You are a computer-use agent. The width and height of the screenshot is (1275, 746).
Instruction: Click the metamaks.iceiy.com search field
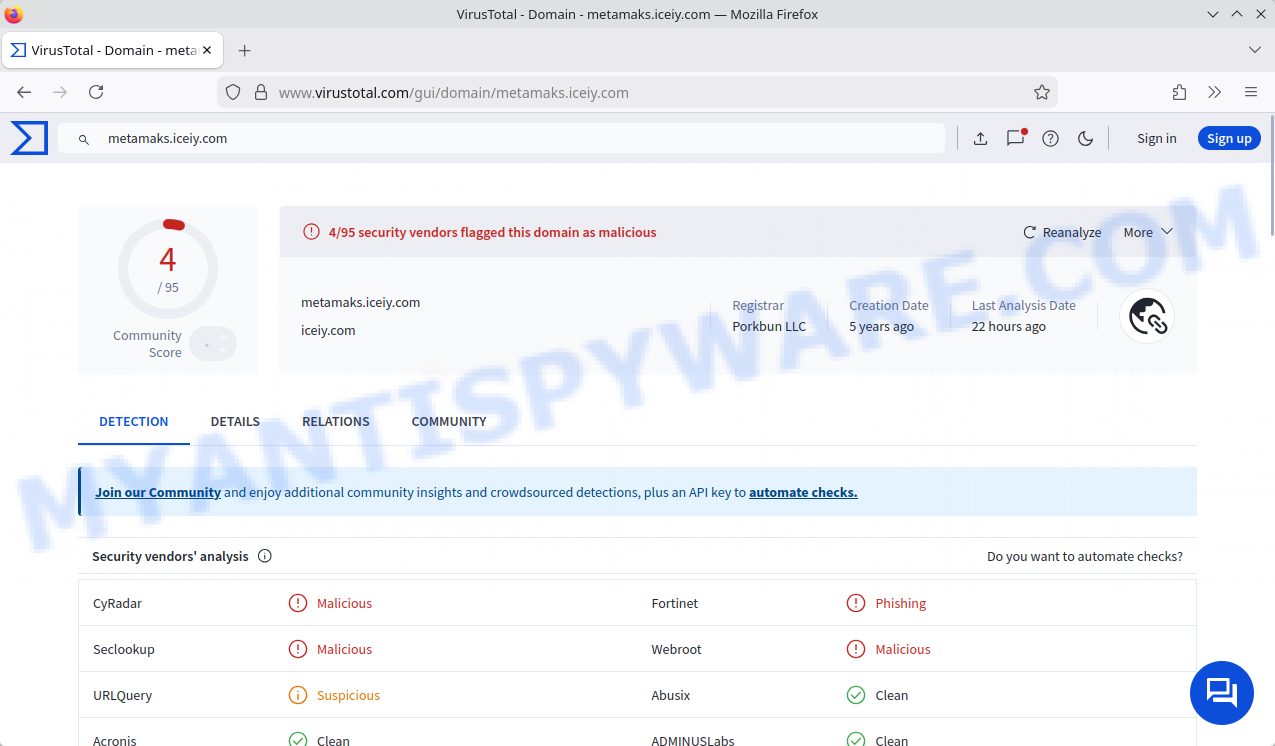pyautogui.click(x=500, y=139)
